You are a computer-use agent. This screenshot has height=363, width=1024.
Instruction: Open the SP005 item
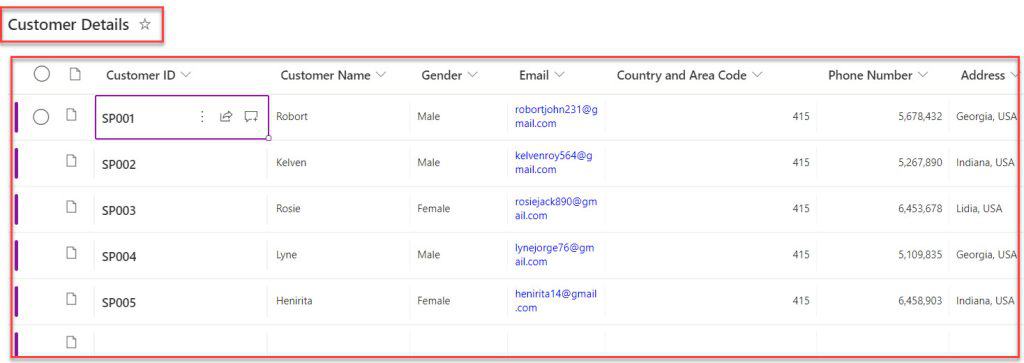119,303
